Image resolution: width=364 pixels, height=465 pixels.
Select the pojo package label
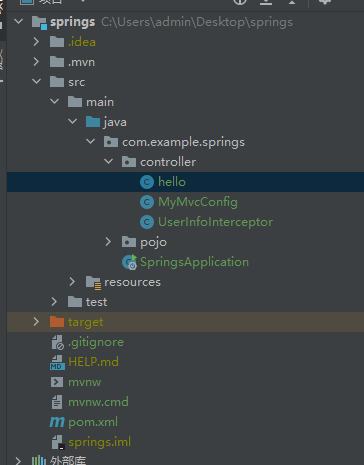pyautogui.click(x=153, y=242)
